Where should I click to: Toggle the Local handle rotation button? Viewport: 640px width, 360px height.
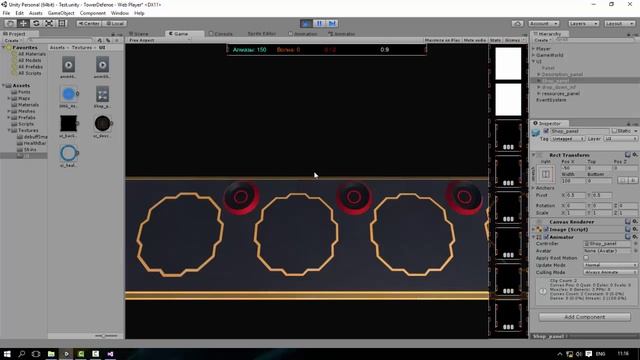[114, 24]
